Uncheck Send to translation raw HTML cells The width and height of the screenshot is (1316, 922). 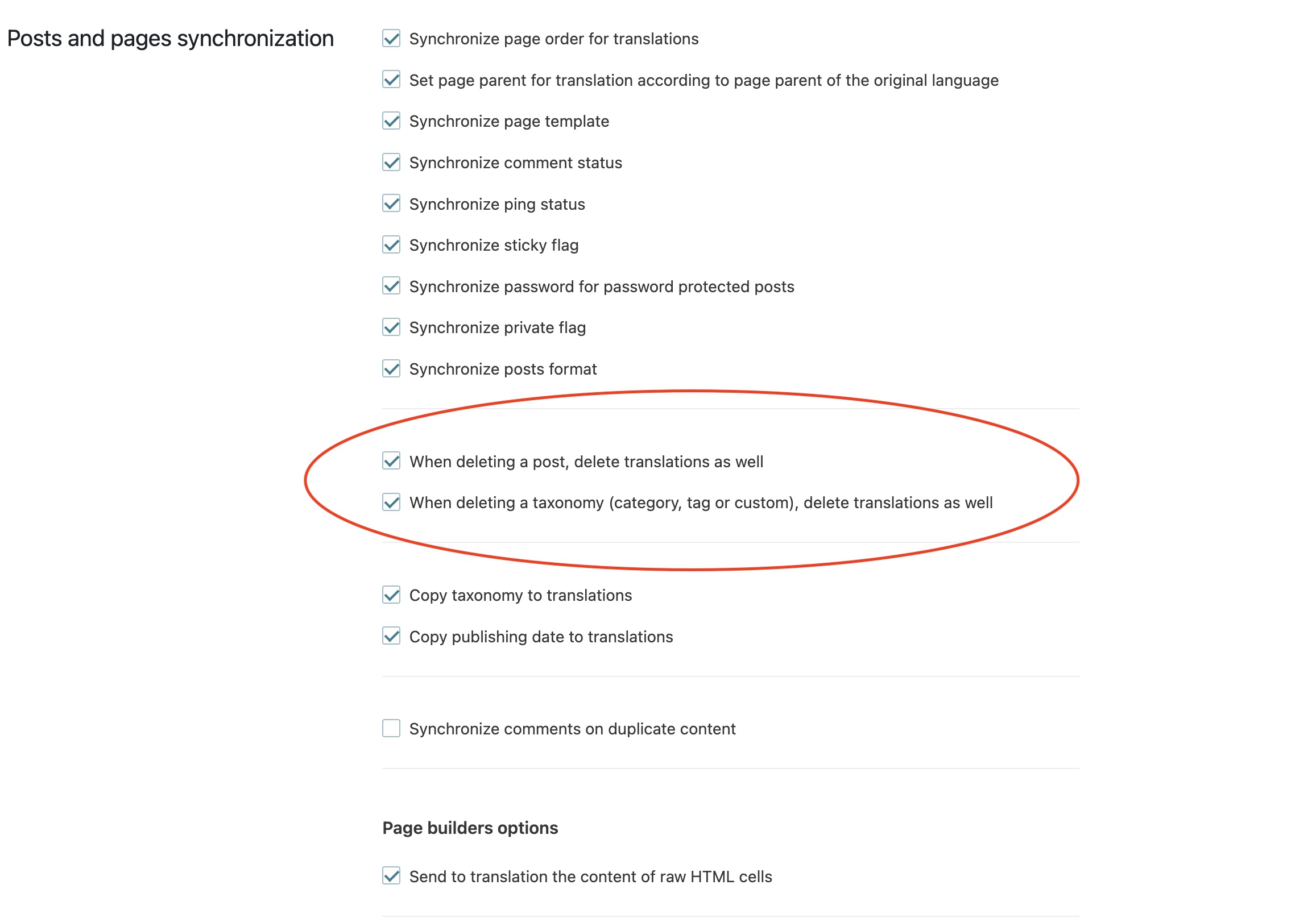pyautogui.click(x=391, y=875)
